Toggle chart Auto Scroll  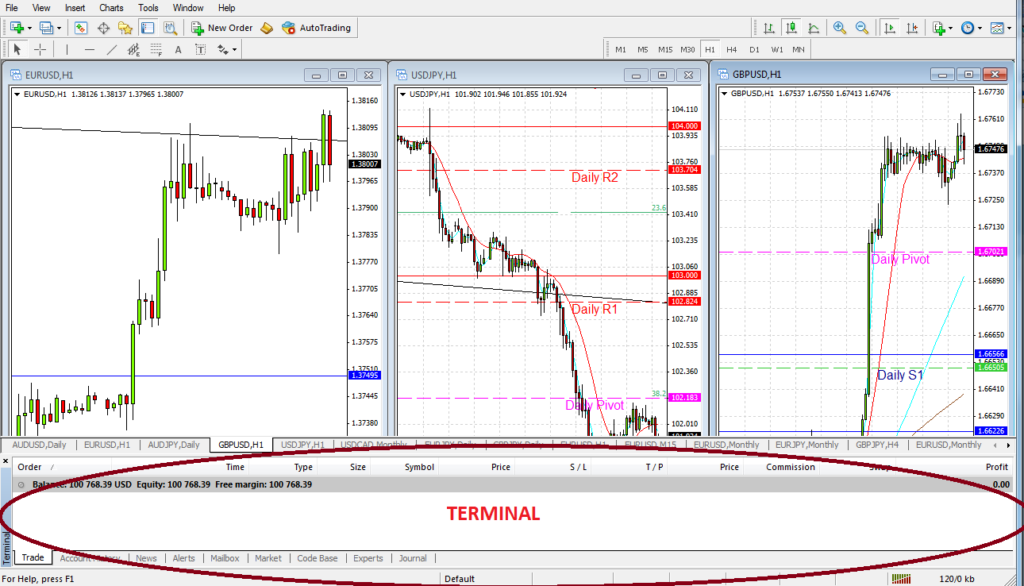tap(889, 27)
